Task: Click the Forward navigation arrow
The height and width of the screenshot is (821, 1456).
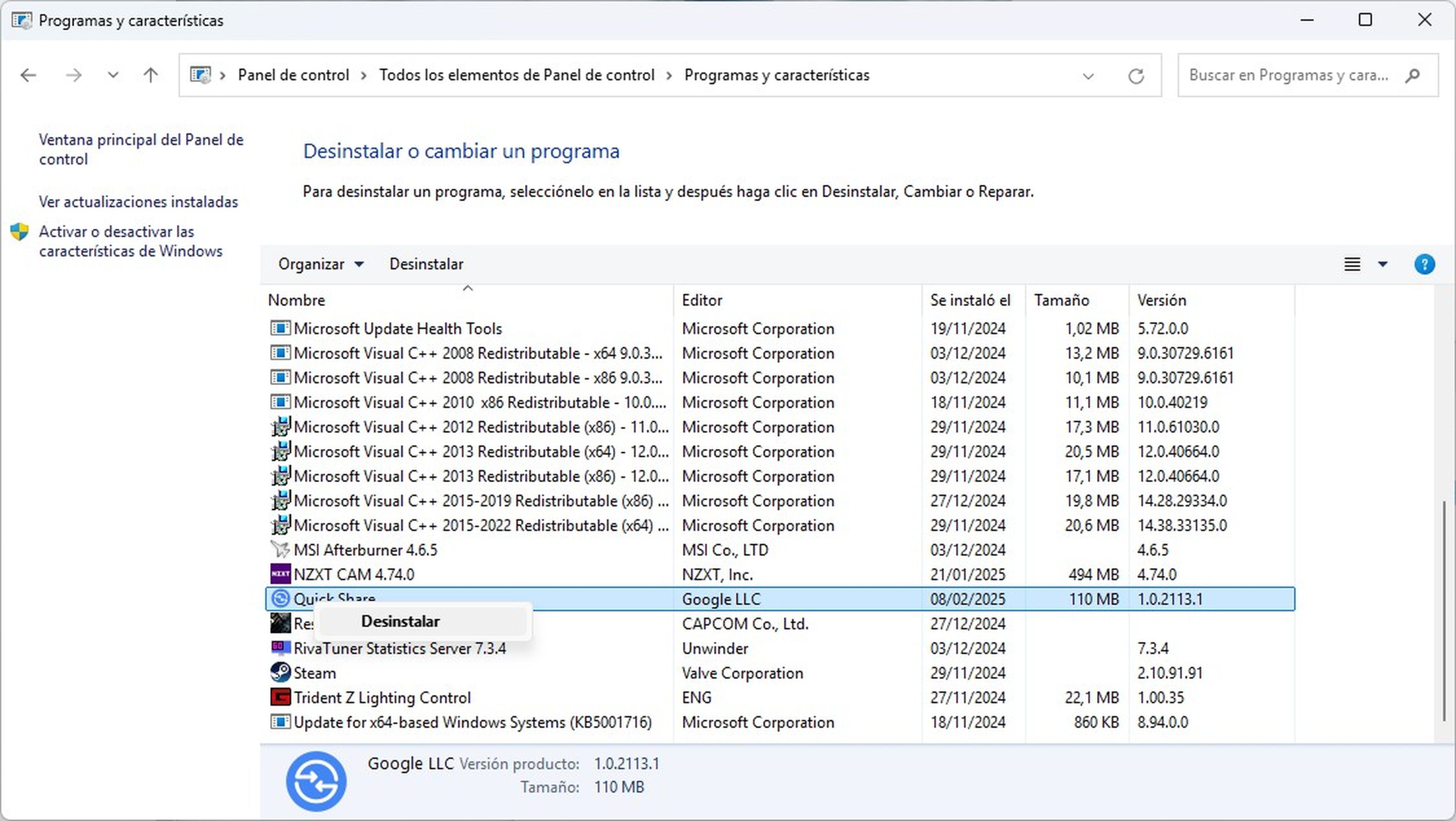Action: coord(74,75)
